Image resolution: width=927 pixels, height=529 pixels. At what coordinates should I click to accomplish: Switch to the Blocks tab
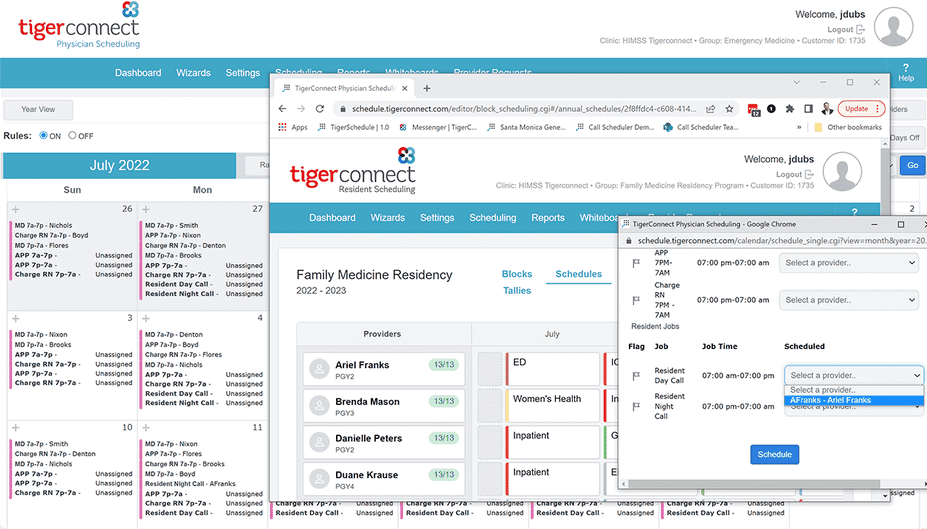517,274
